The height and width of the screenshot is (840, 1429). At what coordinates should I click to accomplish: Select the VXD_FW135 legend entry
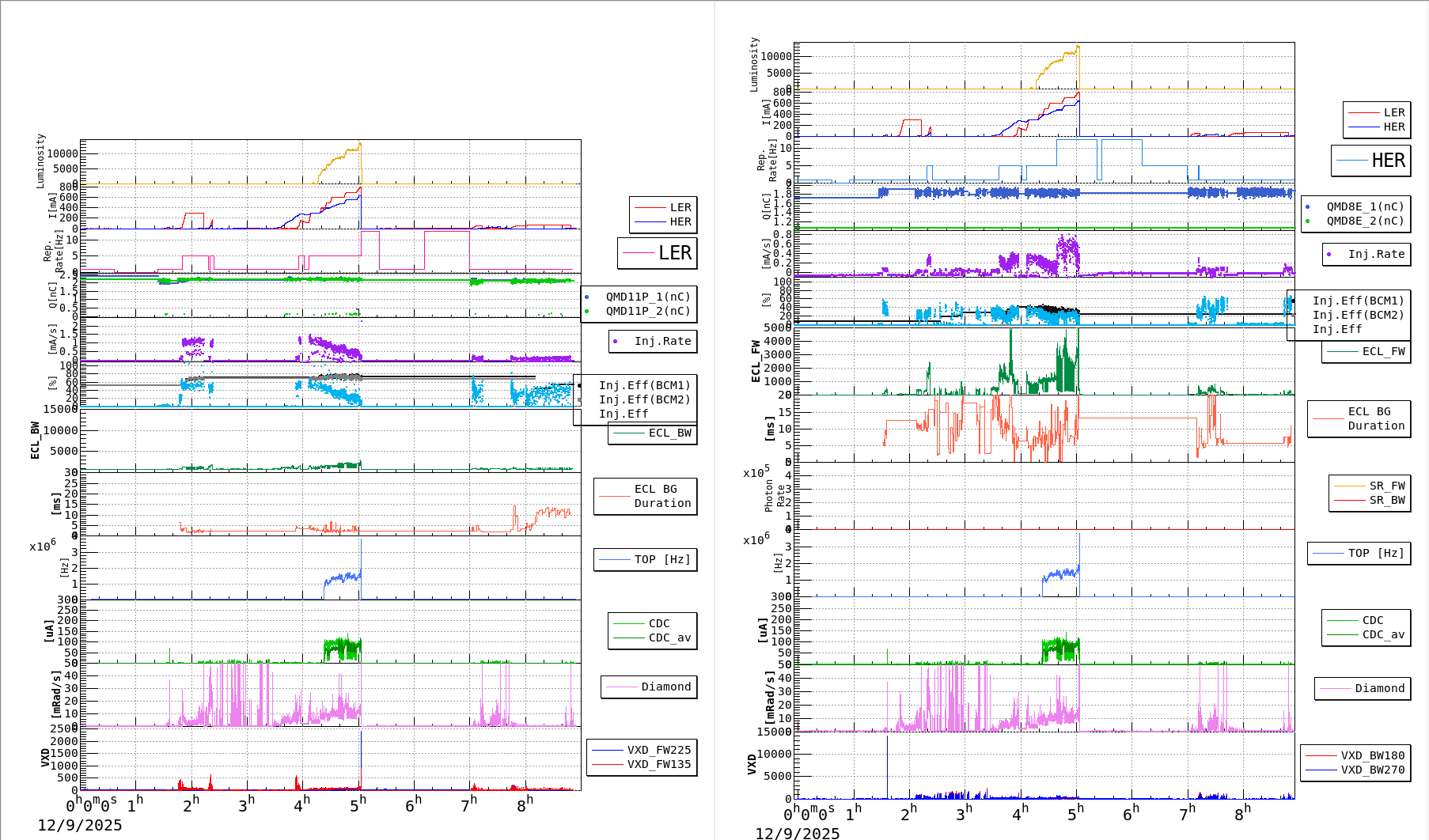tap(658, 764)
